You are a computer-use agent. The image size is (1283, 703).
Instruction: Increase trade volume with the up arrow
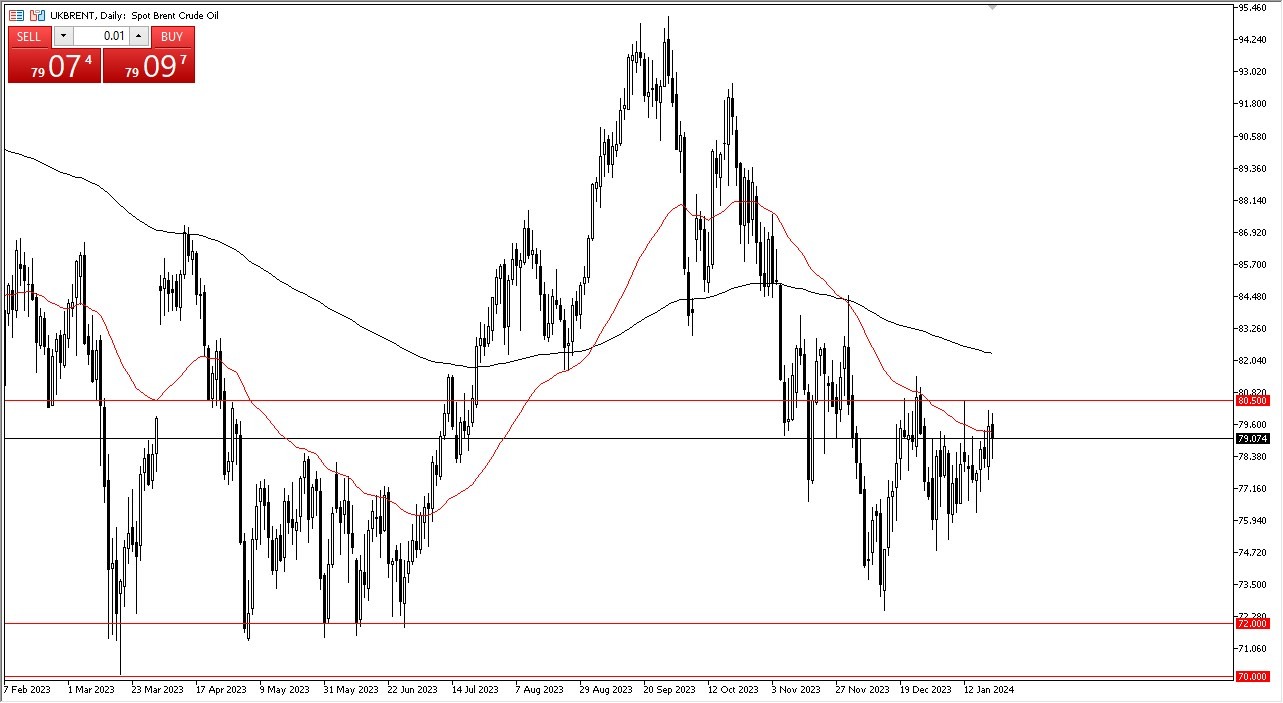tap(139, 36)
